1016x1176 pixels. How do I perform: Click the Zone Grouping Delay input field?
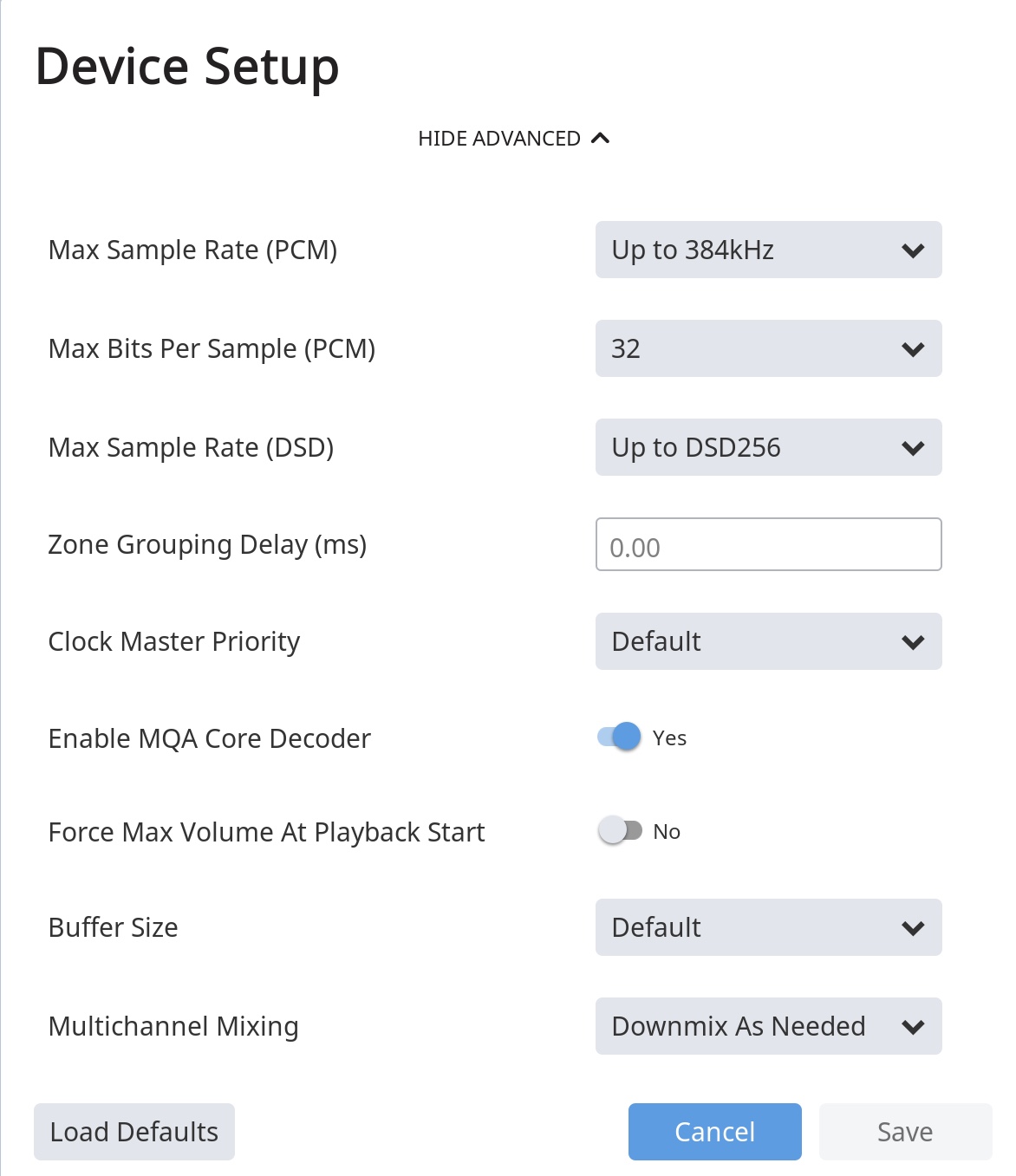[768, 544]
